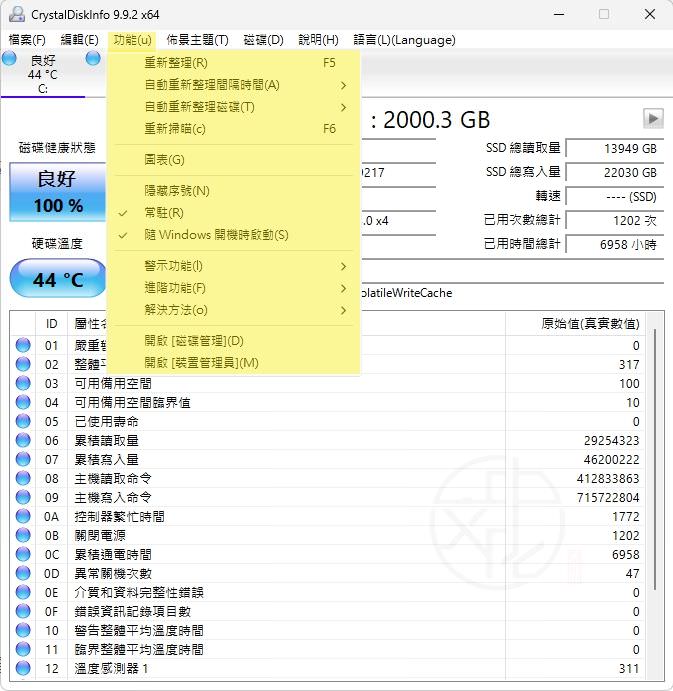Image resolution: width=673 pixels, height=691 pixels.
Task: Click status orb for attribute 02
Action: click(x=23, y=364)
